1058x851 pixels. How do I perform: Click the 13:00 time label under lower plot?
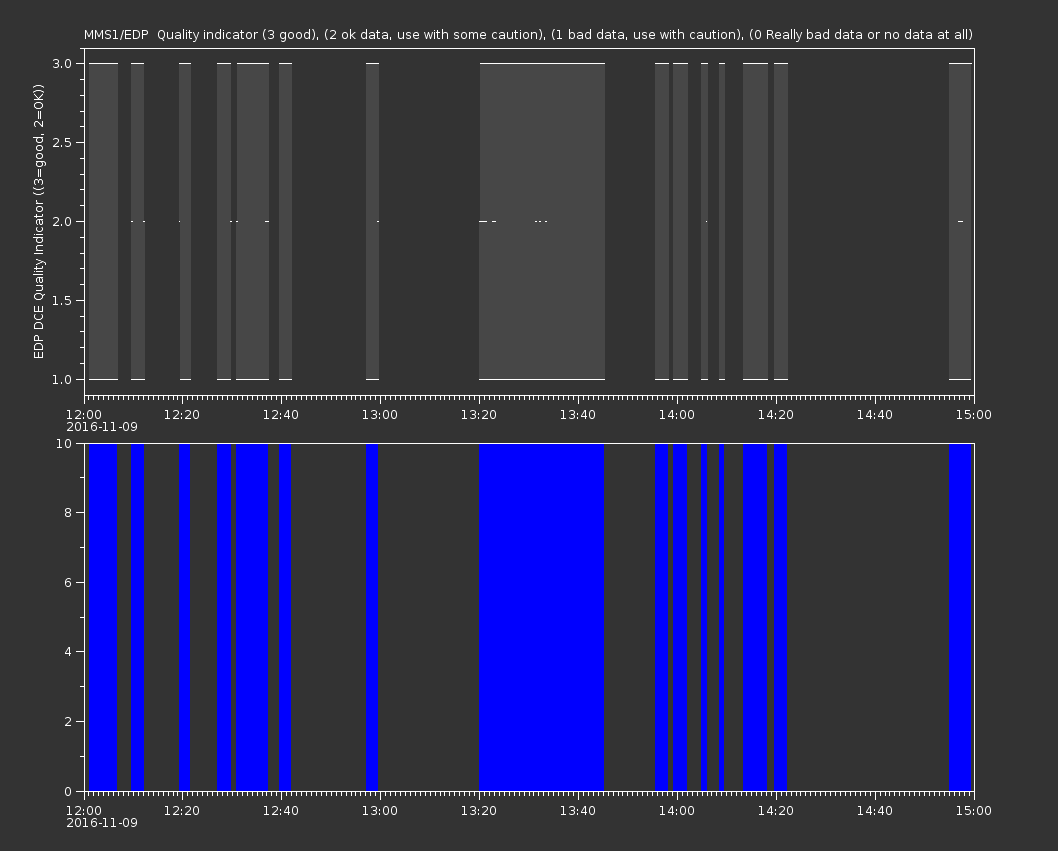pyautogui.click(x=380, y=811)
